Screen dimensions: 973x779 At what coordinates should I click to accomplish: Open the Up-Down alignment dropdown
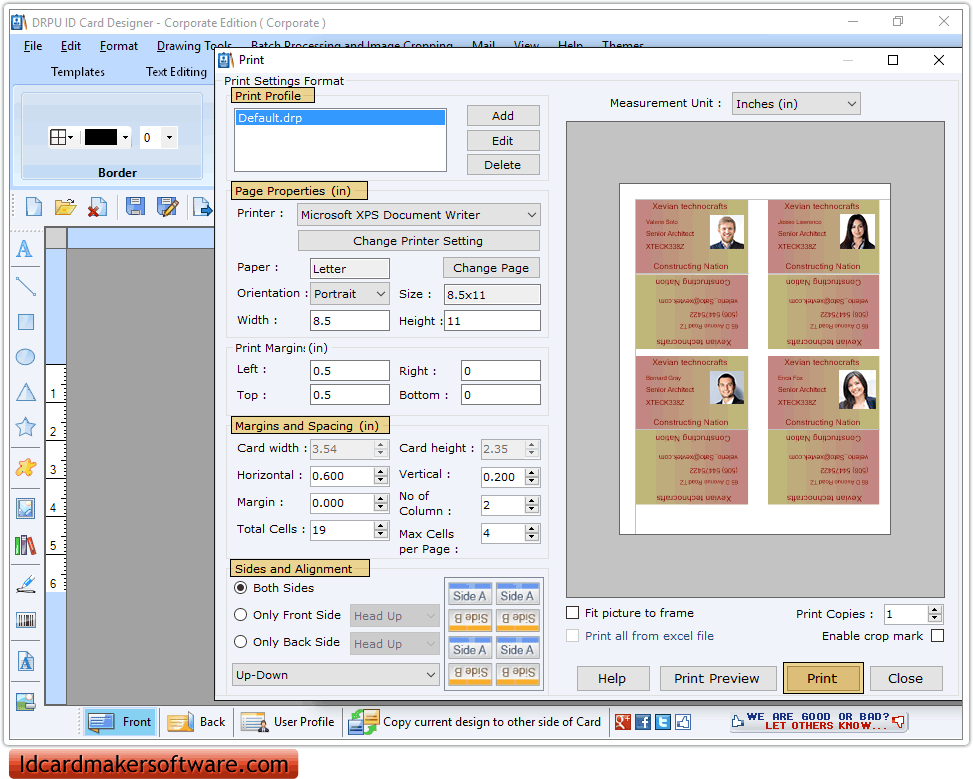point(335,674)
